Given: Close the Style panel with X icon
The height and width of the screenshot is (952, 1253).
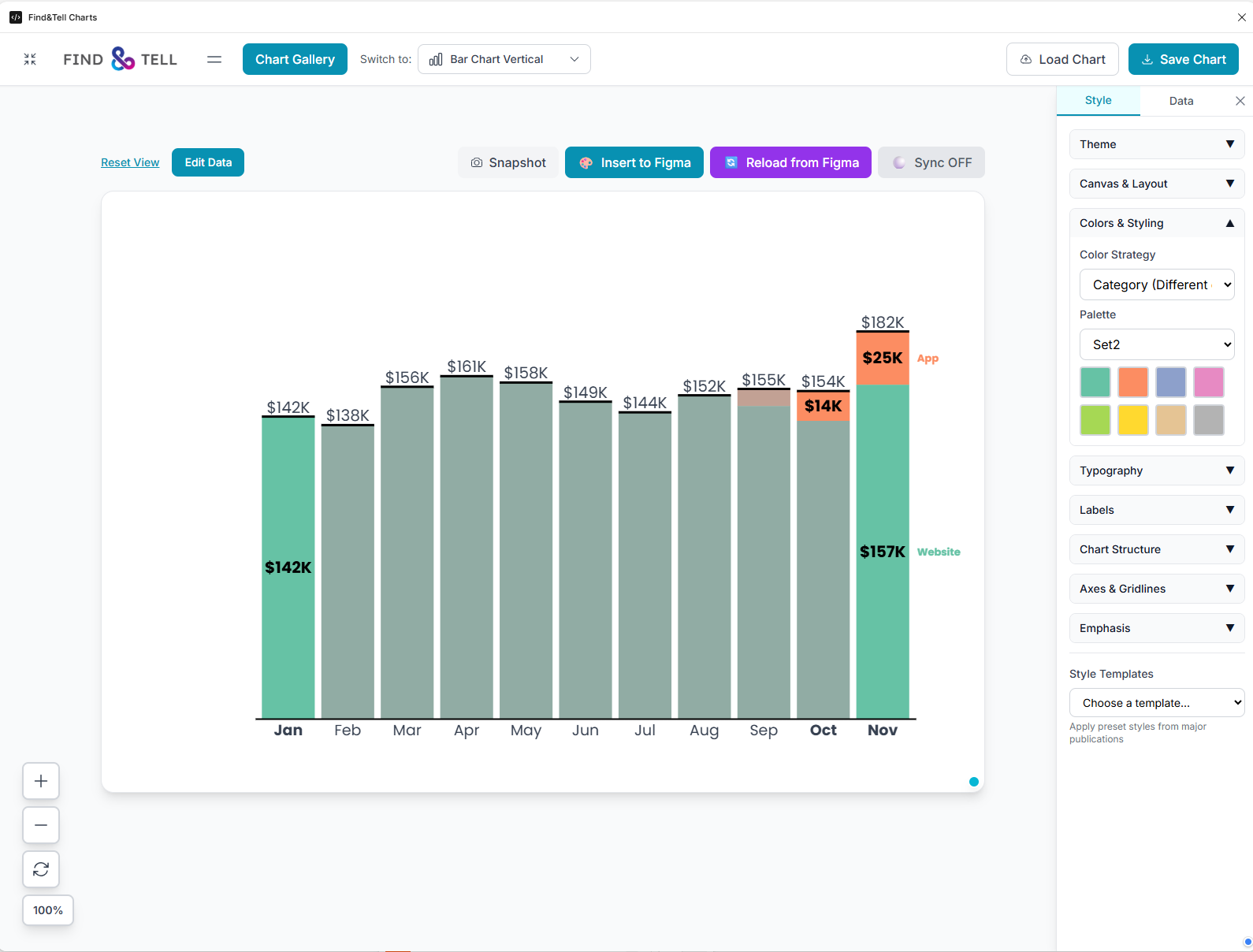Looking at the screenshot, I should 1240,101.
